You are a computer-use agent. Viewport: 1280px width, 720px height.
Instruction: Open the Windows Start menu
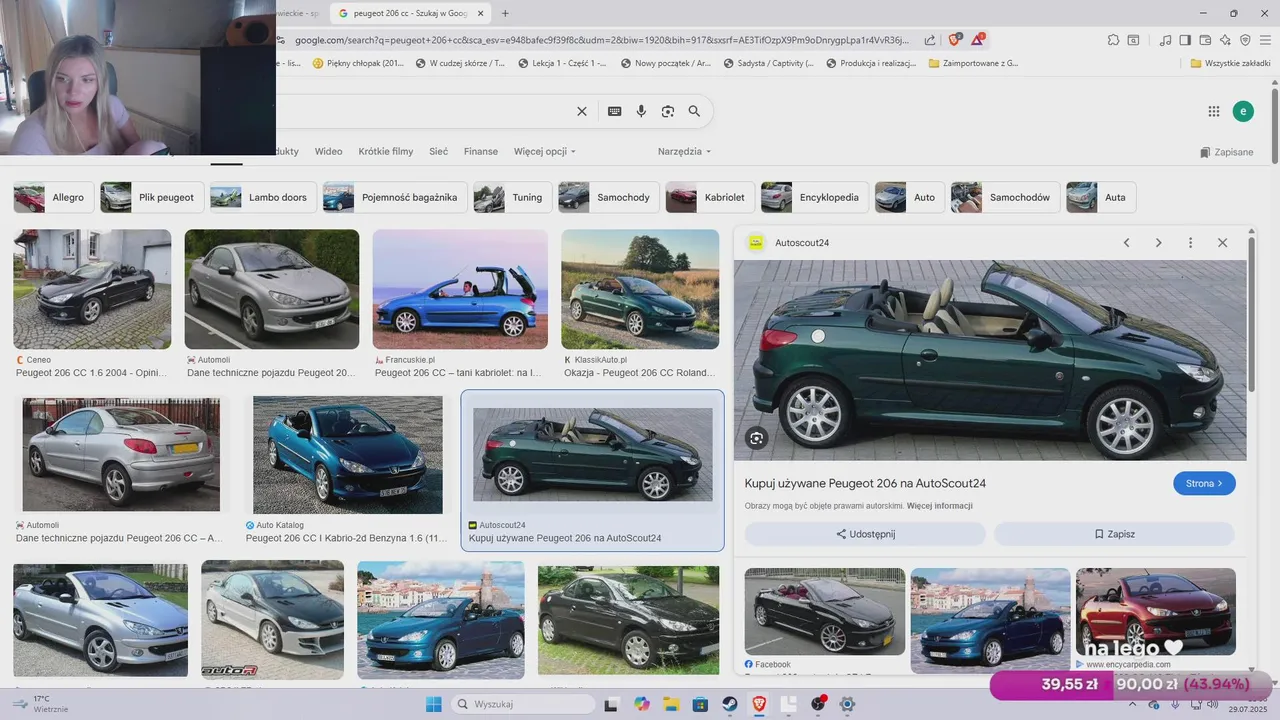[434, 704]
